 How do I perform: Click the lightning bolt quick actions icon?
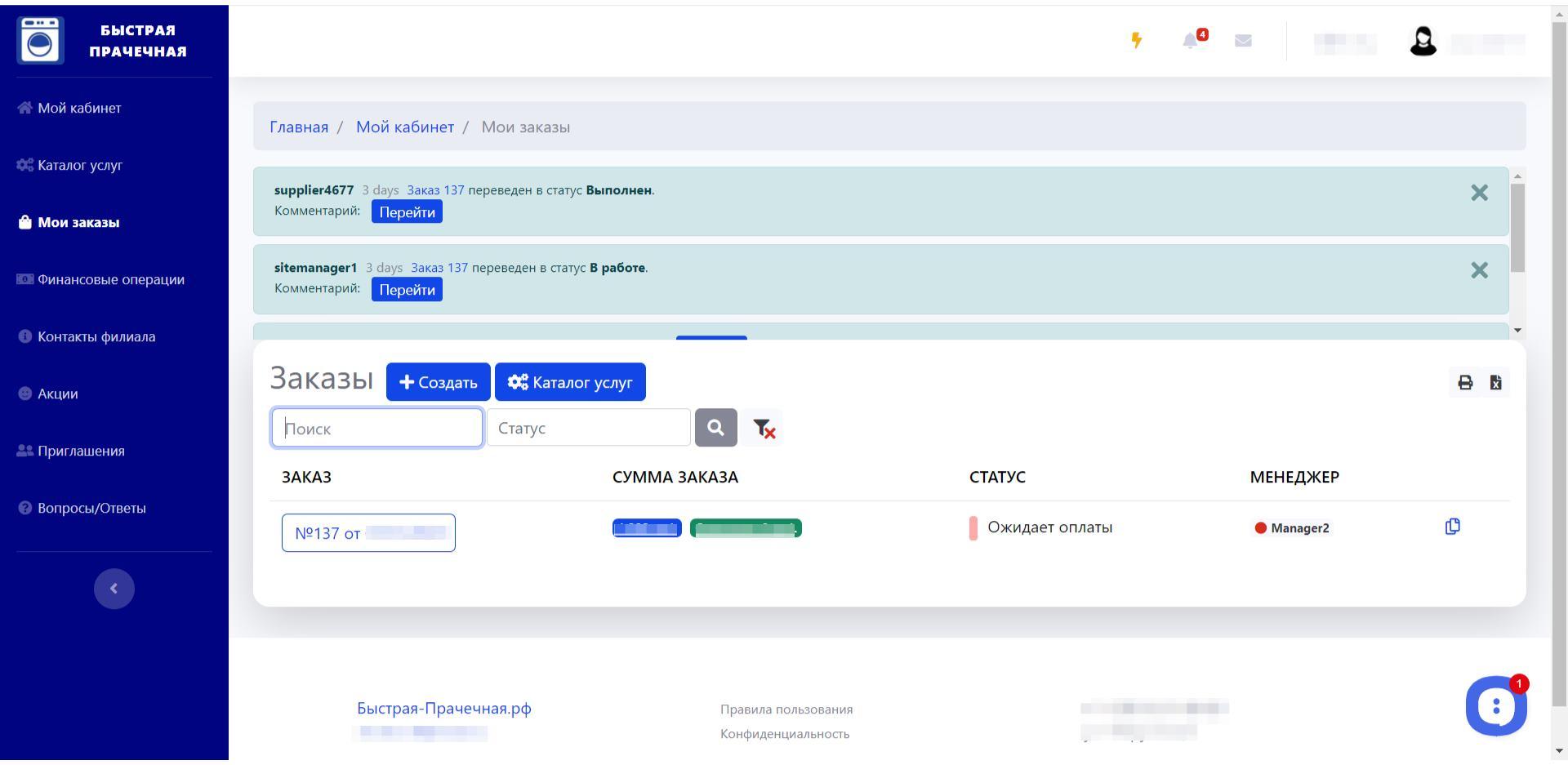click(1136, 41)
